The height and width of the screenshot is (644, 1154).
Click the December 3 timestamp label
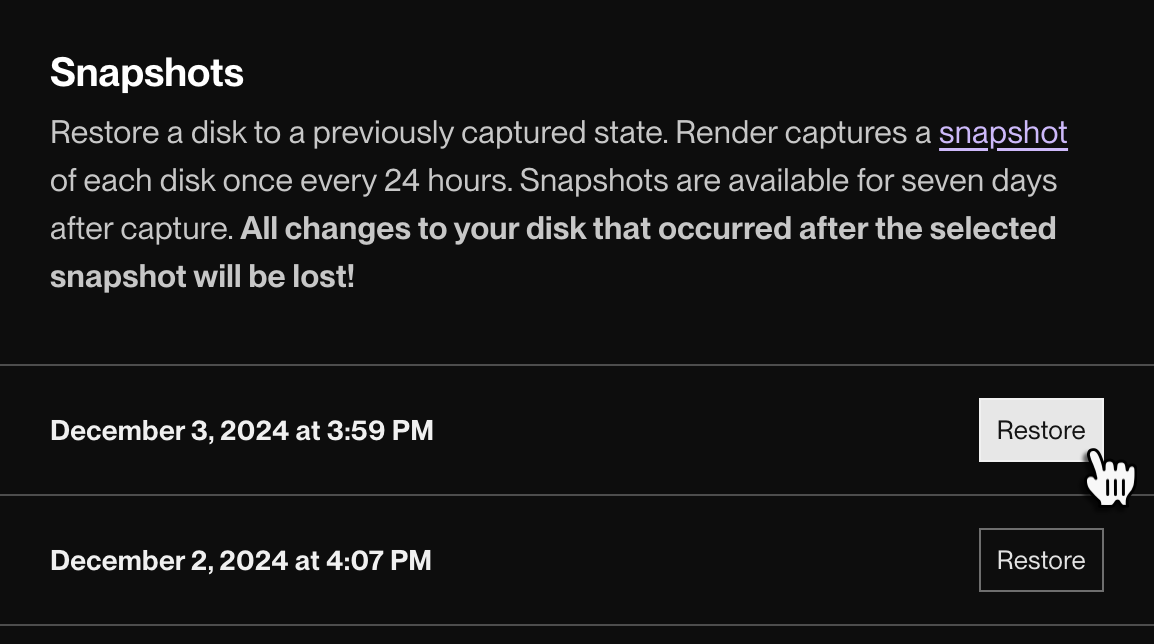(x=241, y=430)
